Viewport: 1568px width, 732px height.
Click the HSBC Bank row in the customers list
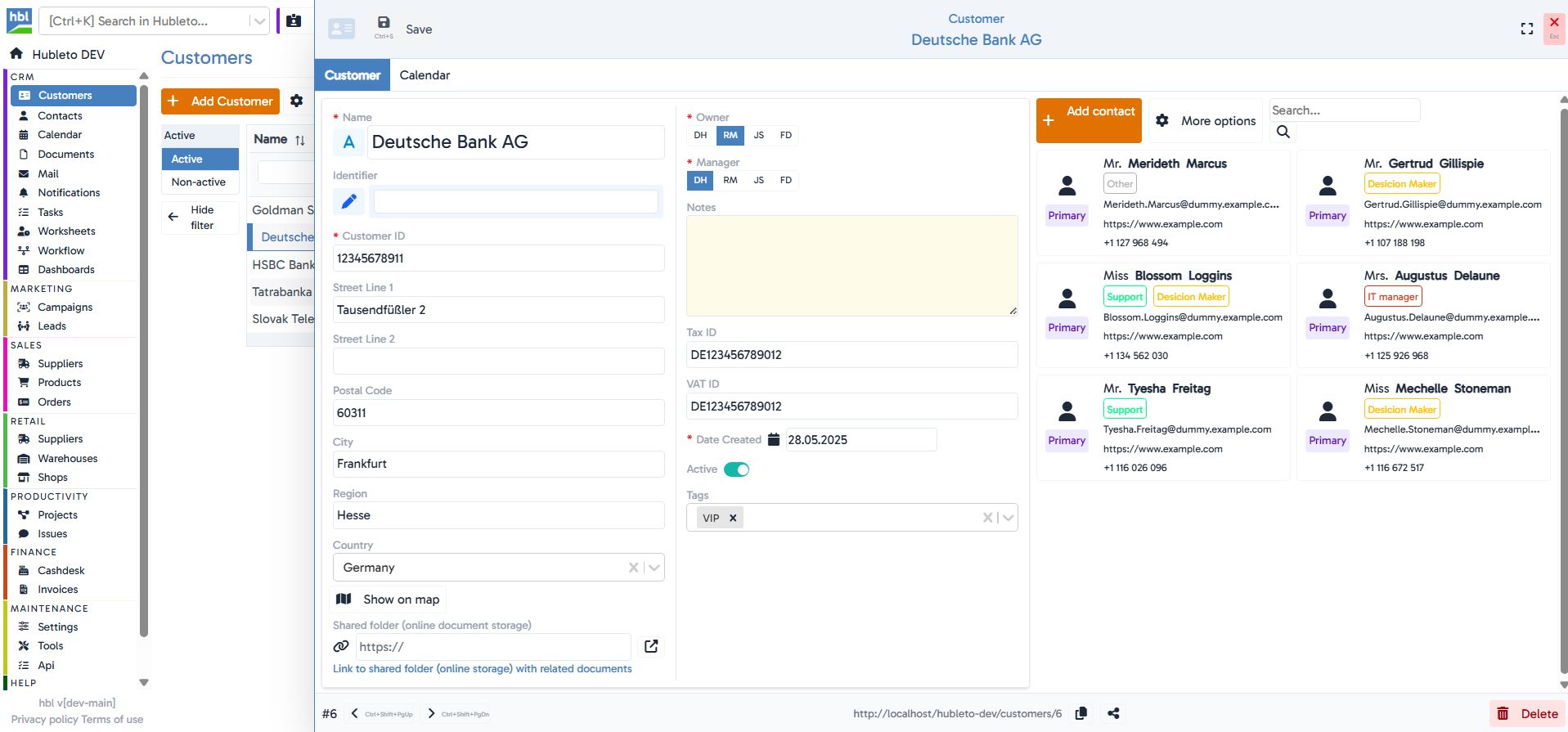coord(281,264)
